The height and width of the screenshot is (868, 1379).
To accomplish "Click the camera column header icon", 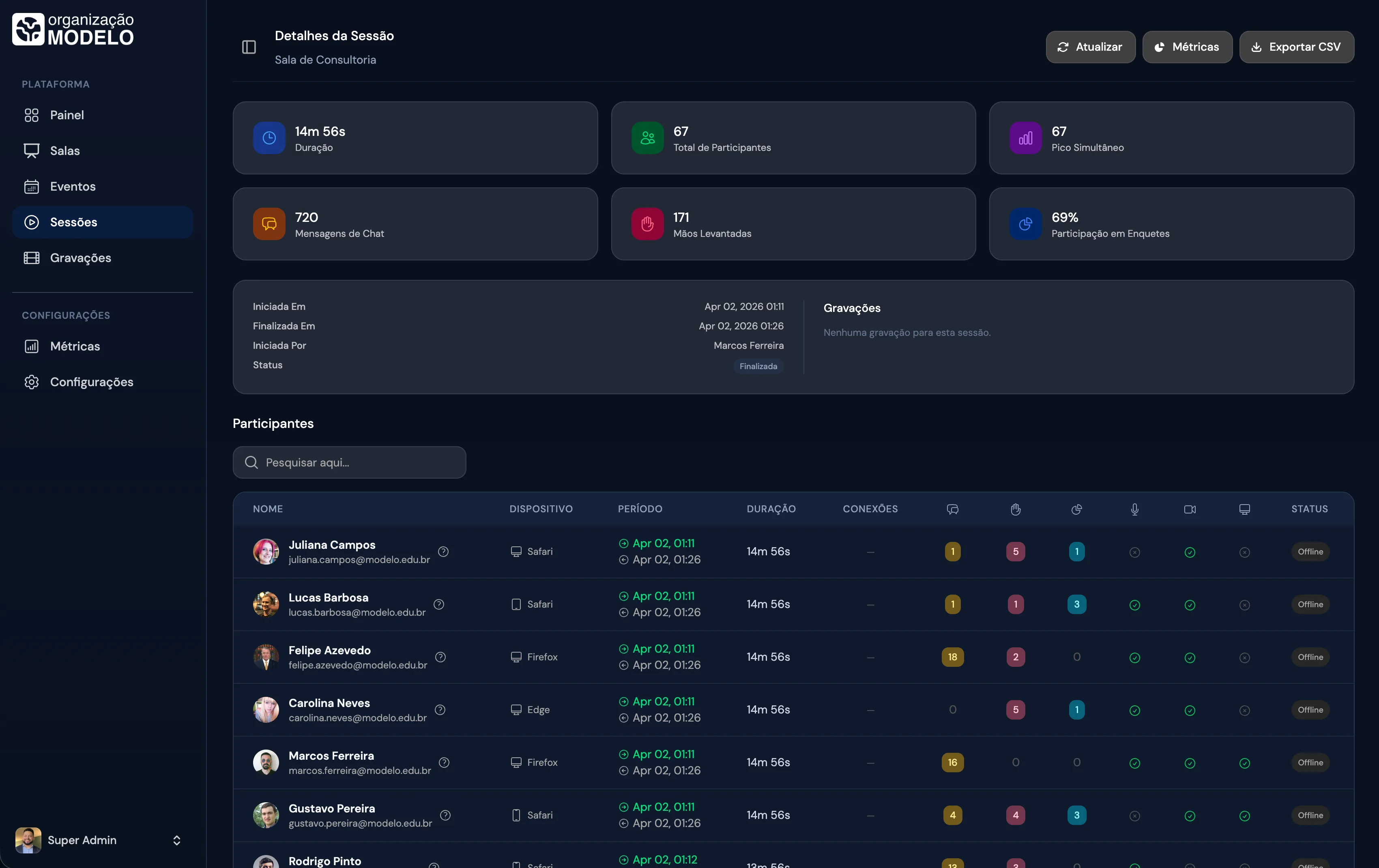I will coord(1190,509).
